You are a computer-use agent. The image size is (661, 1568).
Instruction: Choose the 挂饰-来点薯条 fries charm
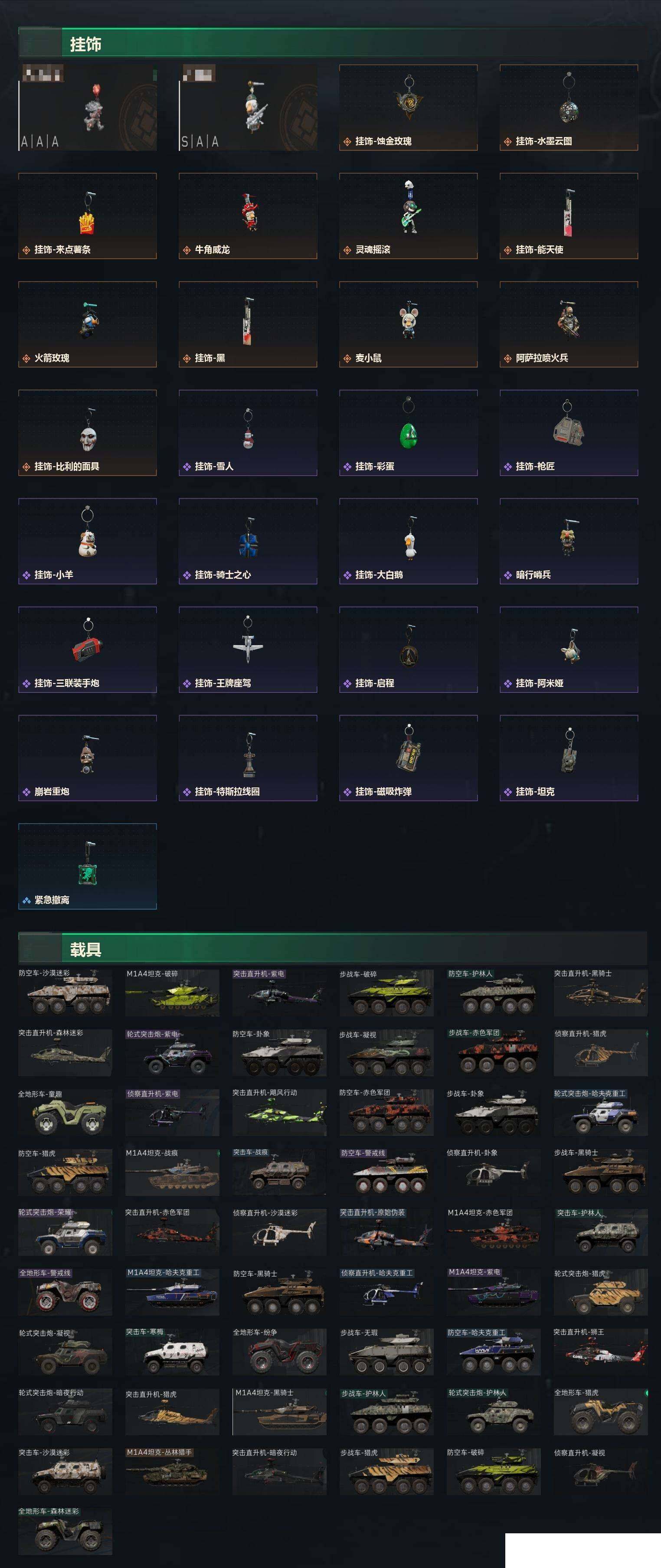coord(87,216)
